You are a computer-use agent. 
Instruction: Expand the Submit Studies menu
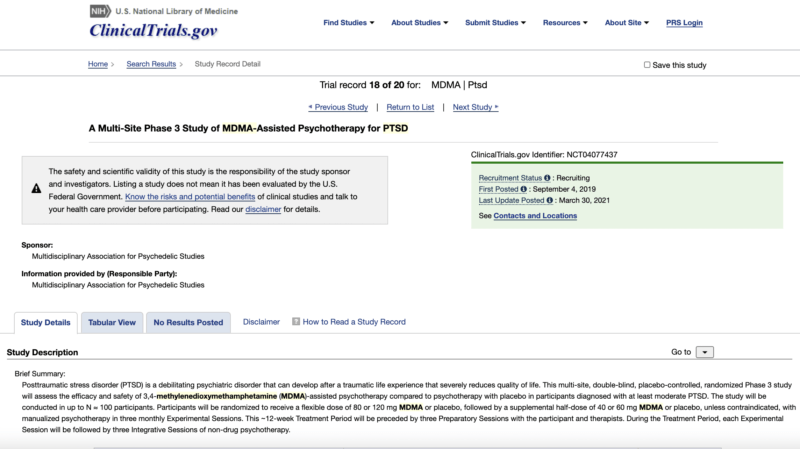(x=495, y=22)
